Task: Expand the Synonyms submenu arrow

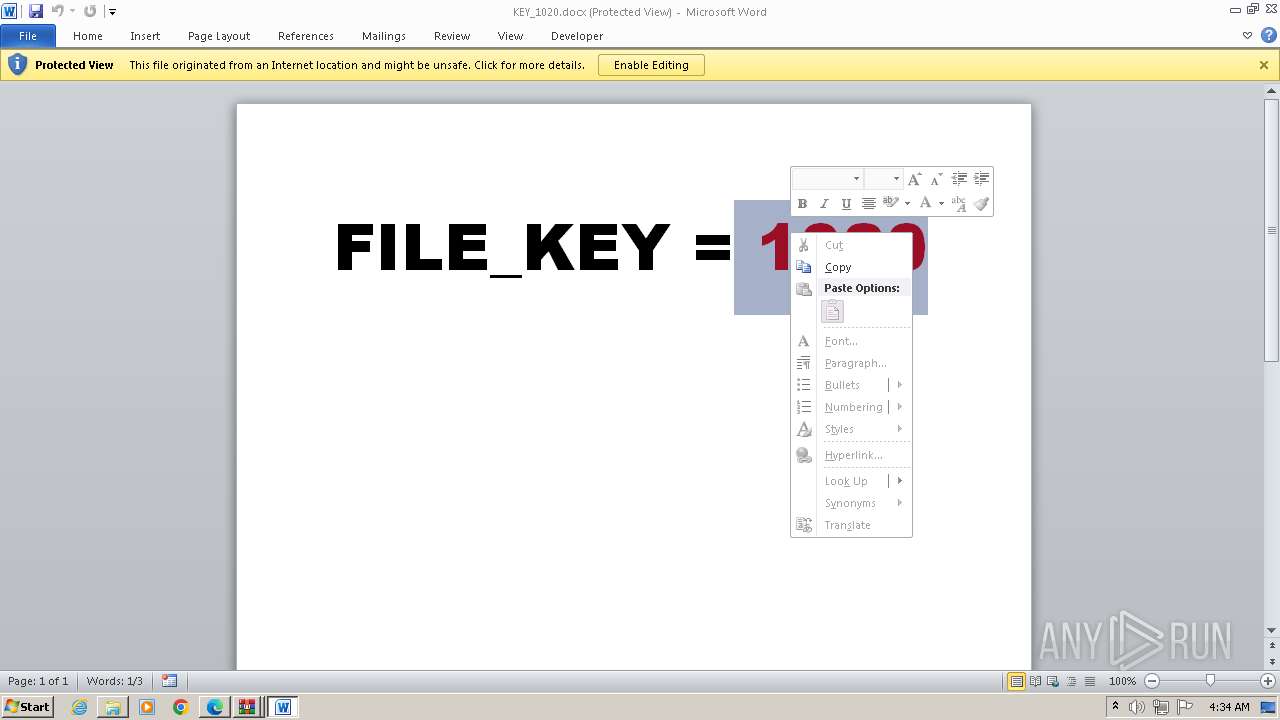Action: [900, 503]
